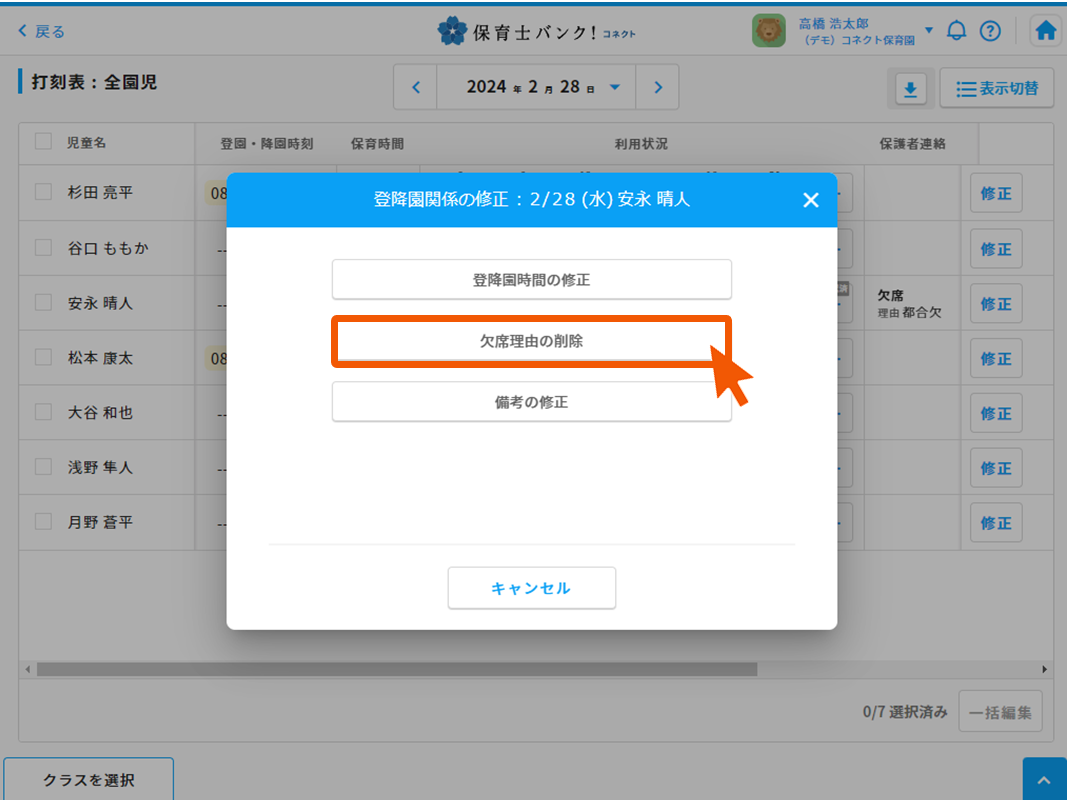1067x800 pixels.
Task: Toggle the select-all checkbox in header
Action: [x=43, y=142]
